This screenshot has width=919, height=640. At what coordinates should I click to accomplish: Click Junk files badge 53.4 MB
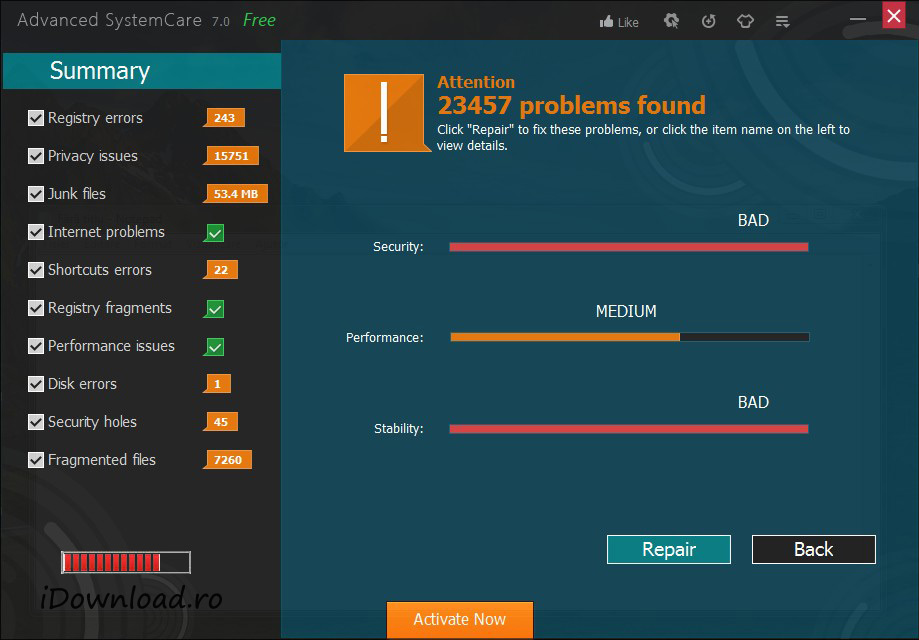(x=236, y=194)
